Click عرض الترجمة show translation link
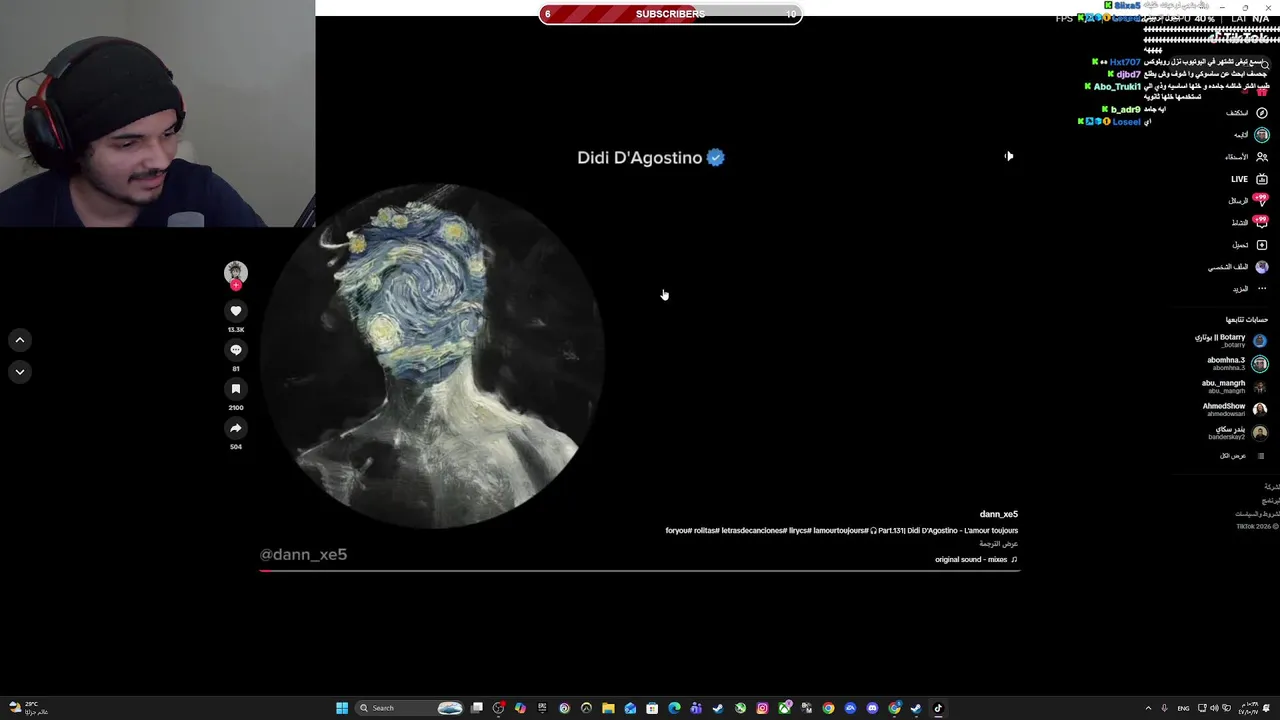This screenshot has width=1280, height=720. (x=999, y=544)
